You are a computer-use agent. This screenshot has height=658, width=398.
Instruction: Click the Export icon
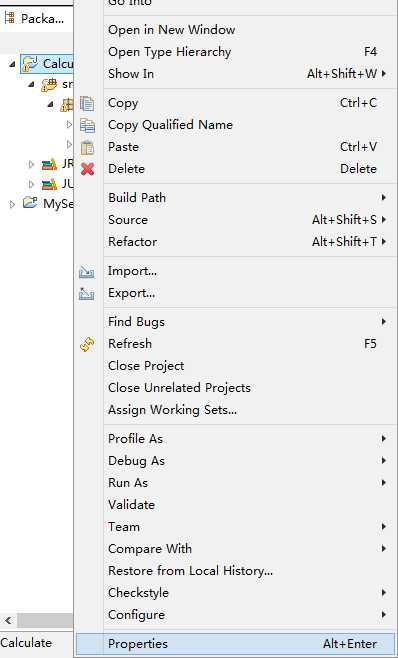(86, 294)
